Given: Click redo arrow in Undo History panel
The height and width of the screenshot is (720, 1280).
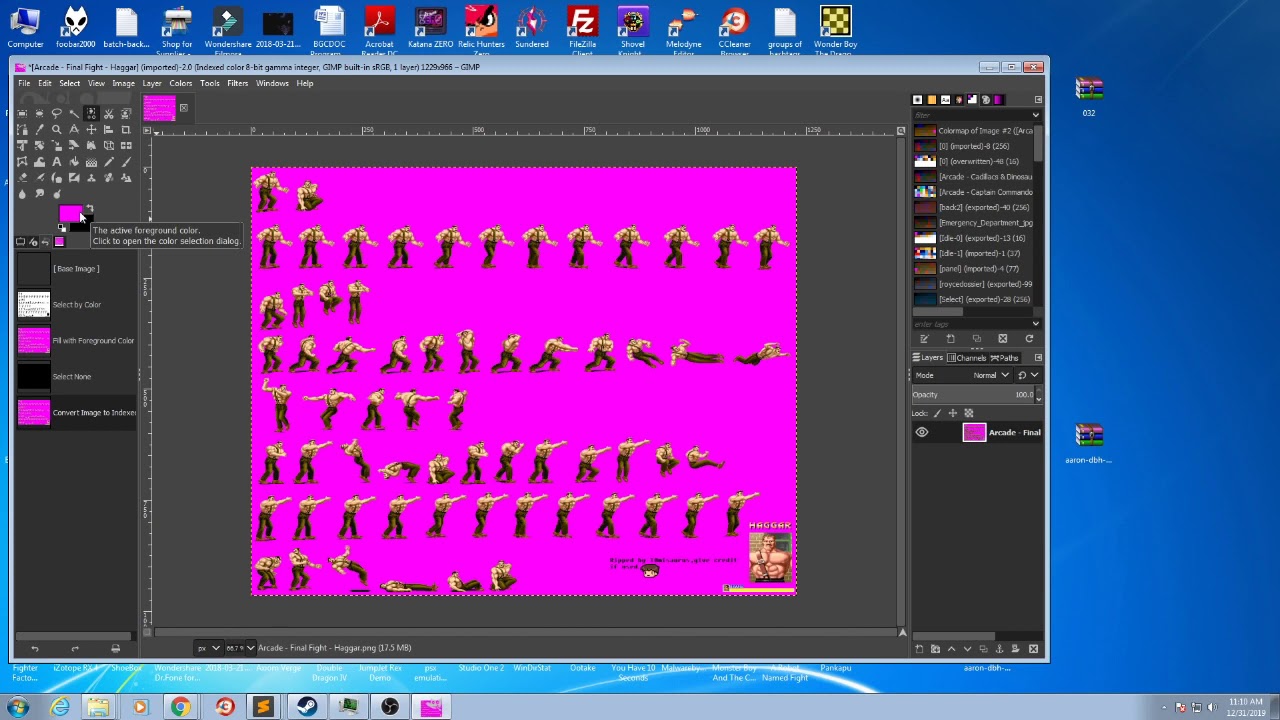Looking at the screenshot, I should coord(74,648).
